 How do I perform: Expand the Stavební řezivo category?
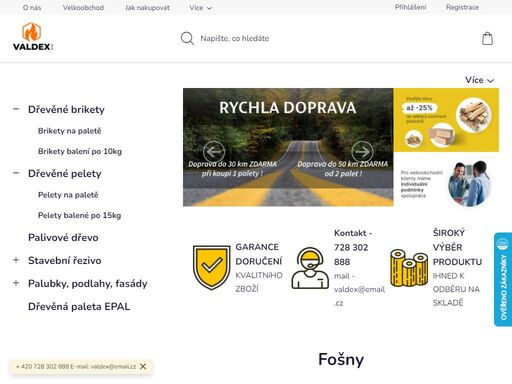16,260
